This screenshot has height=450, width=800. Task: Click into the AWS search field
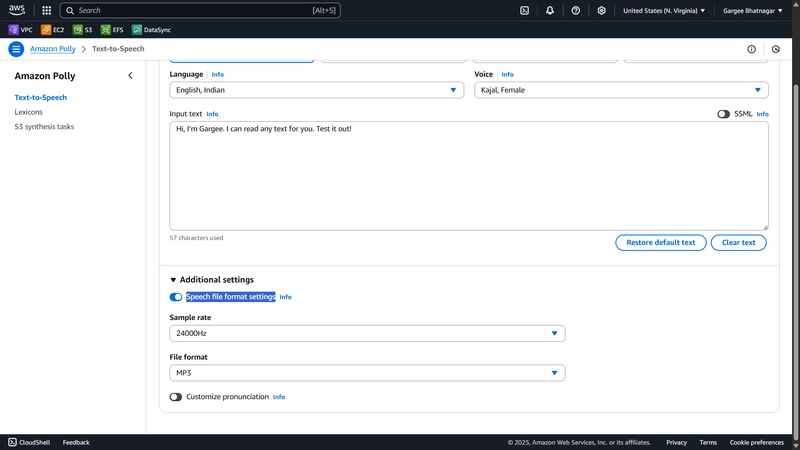click(200, 10)
